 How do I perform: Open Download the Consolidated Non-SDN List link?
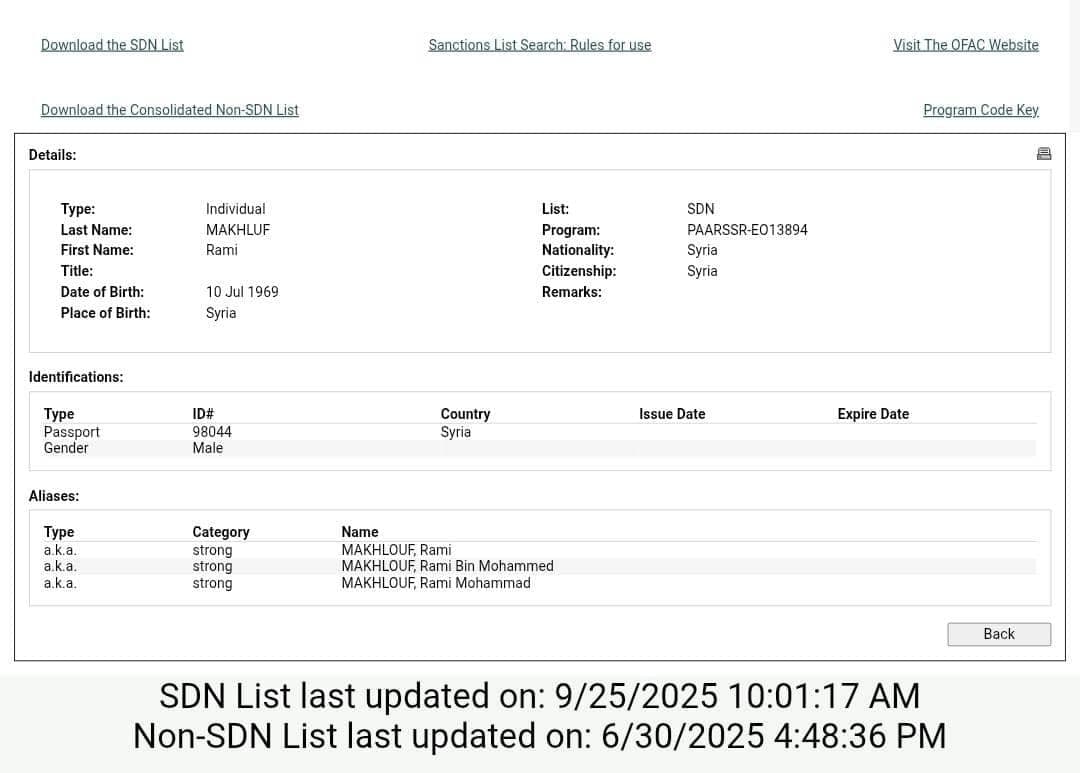(169, 110)
